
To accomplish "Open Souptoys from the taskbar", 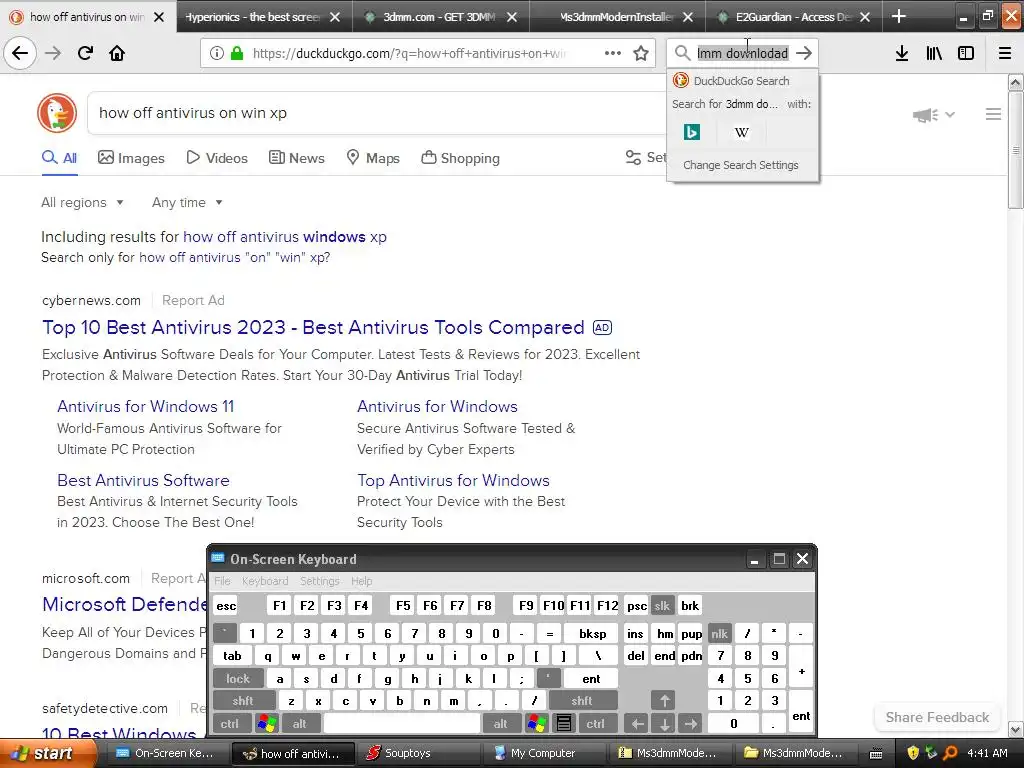I will pos(419,753).
